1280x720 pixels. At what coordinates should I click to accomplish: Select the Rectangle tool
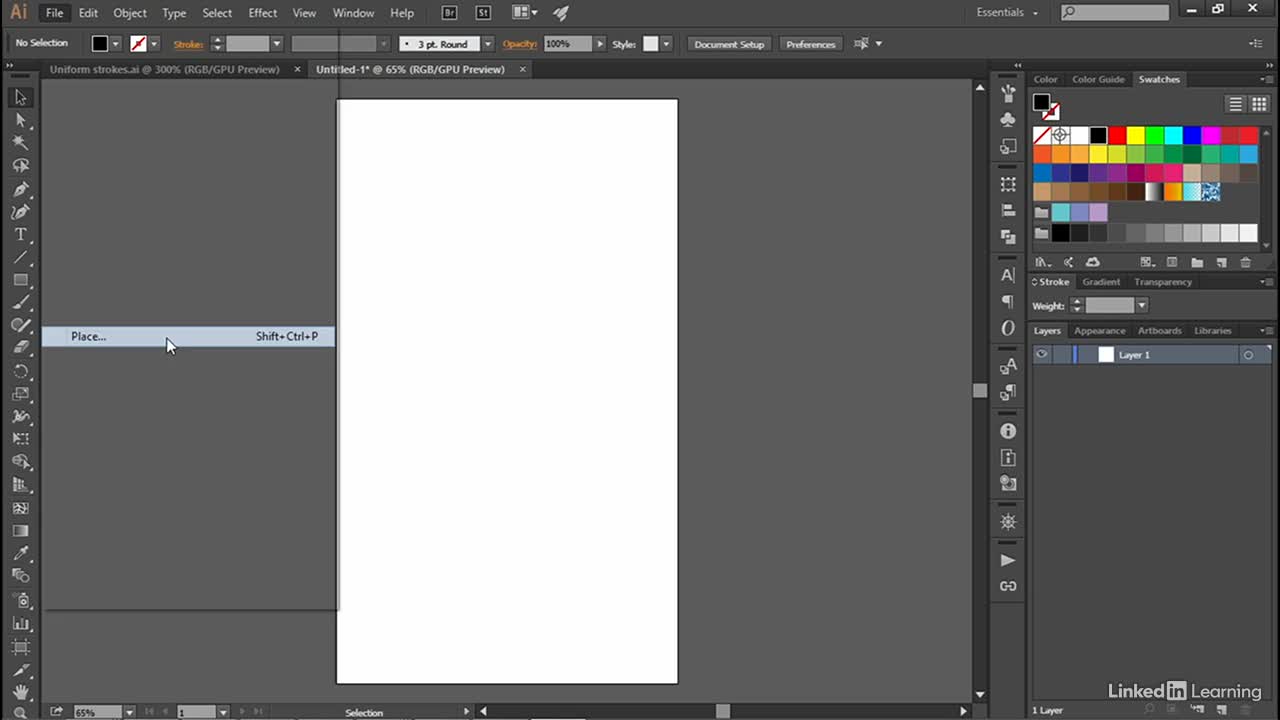tap(20, 280)
